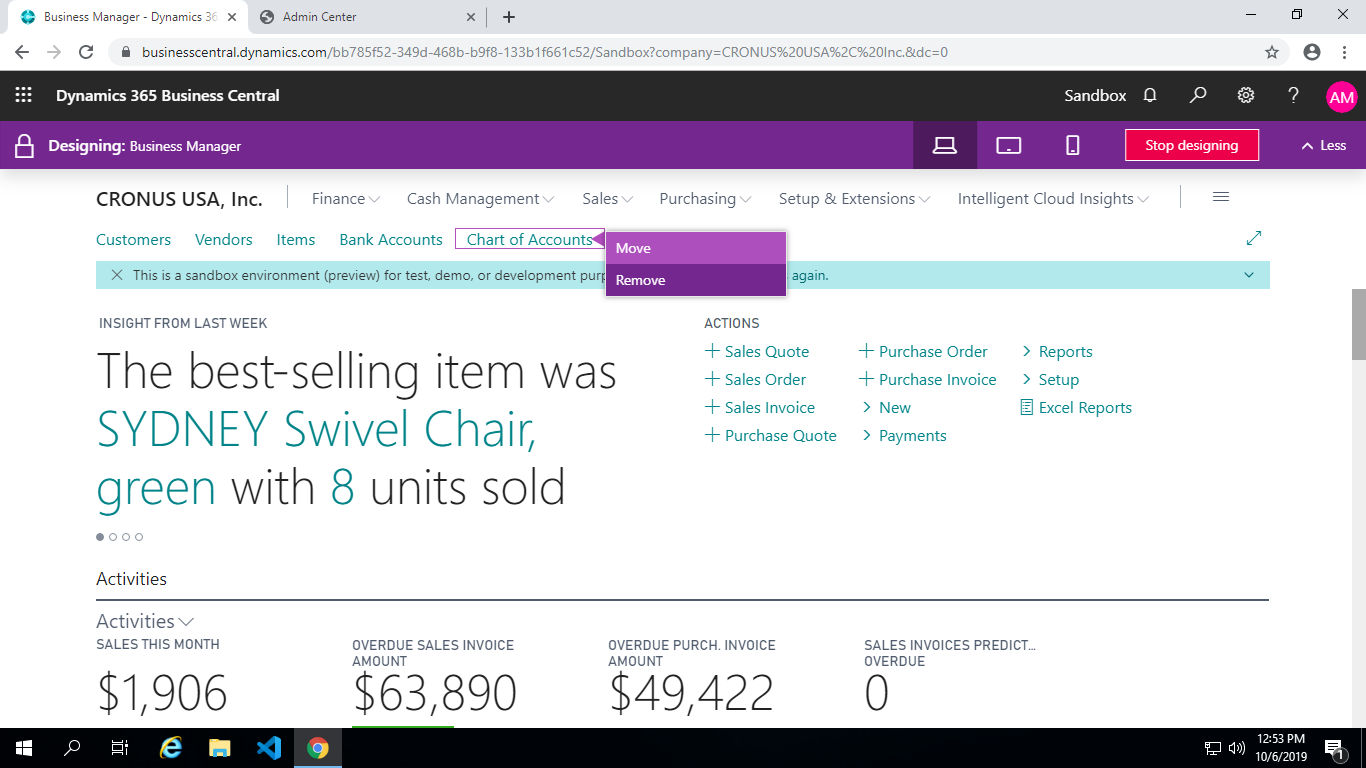Create a new Sales Order
This screenshot has width=1366, height=768.
coord(755,379)
